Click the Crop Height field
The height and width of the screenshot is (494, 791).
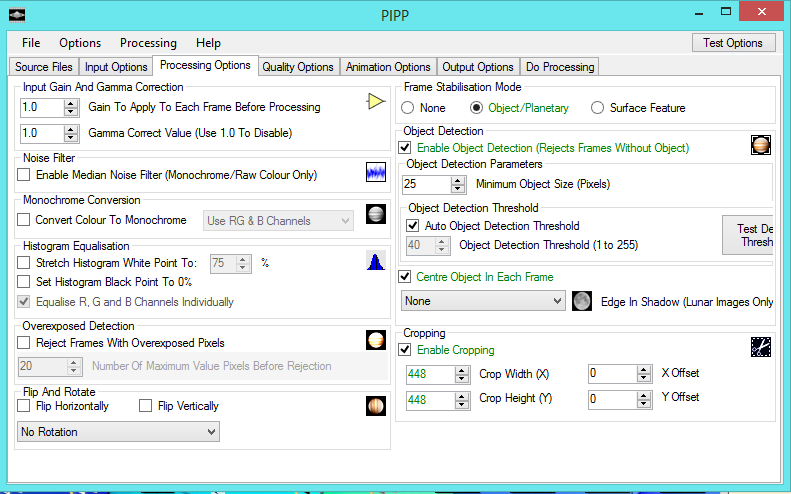pos(430,400)
